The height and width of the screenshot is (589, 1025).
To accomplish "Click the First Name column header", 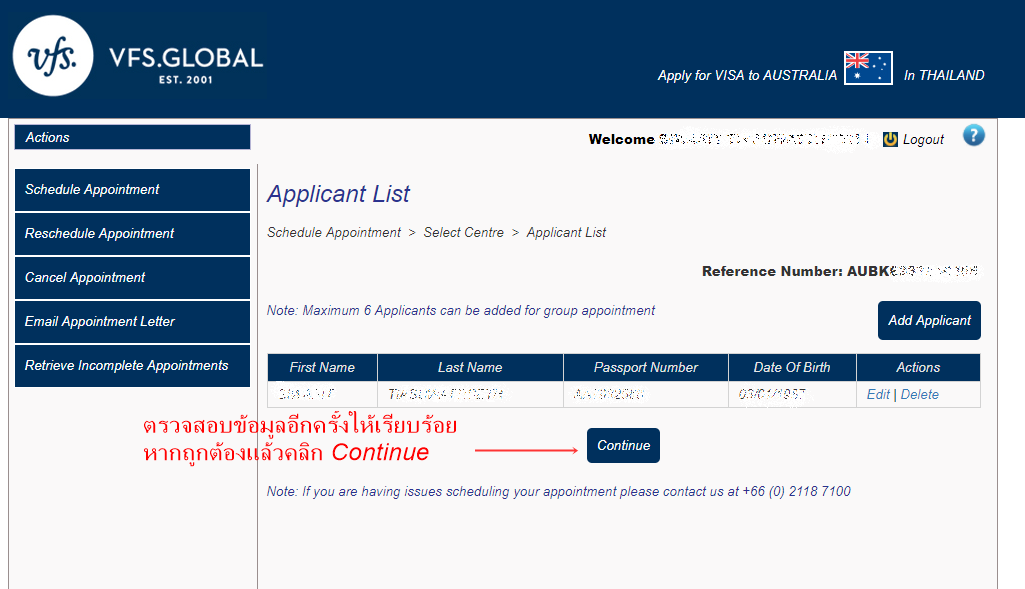I will [x=322, y=367].
